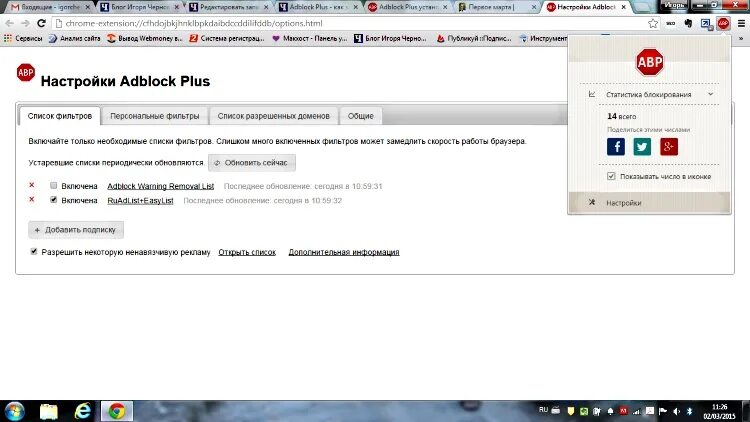750x422 pixels.
Task: Collapse the blocking statistics section
Action: point(711,94)
